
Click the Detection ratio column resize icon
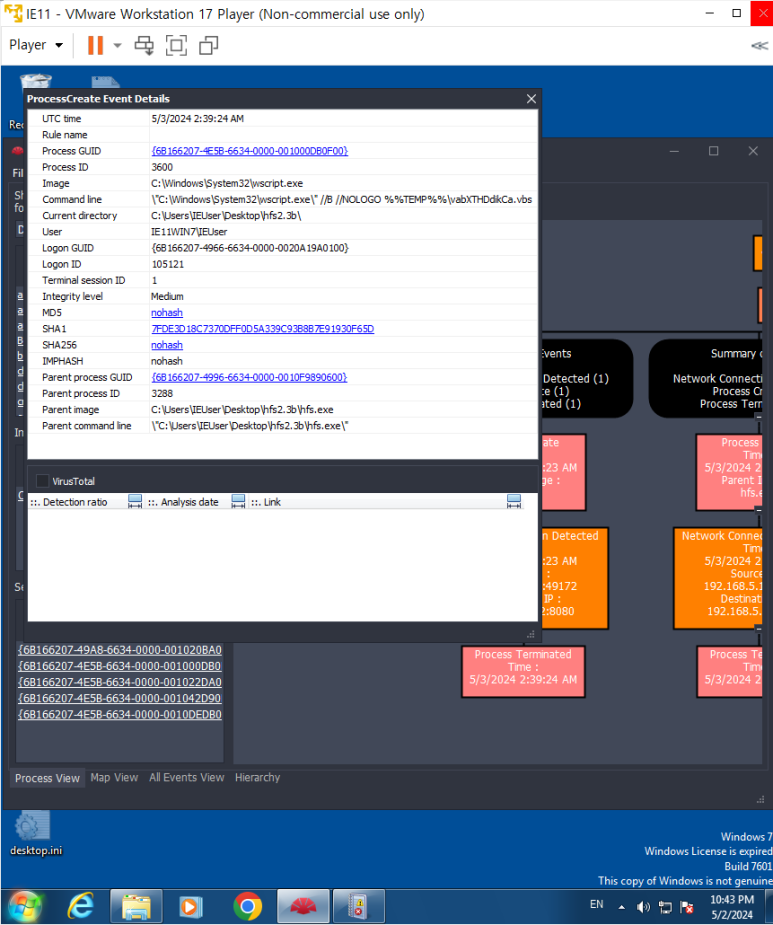(x=135, y=502)
